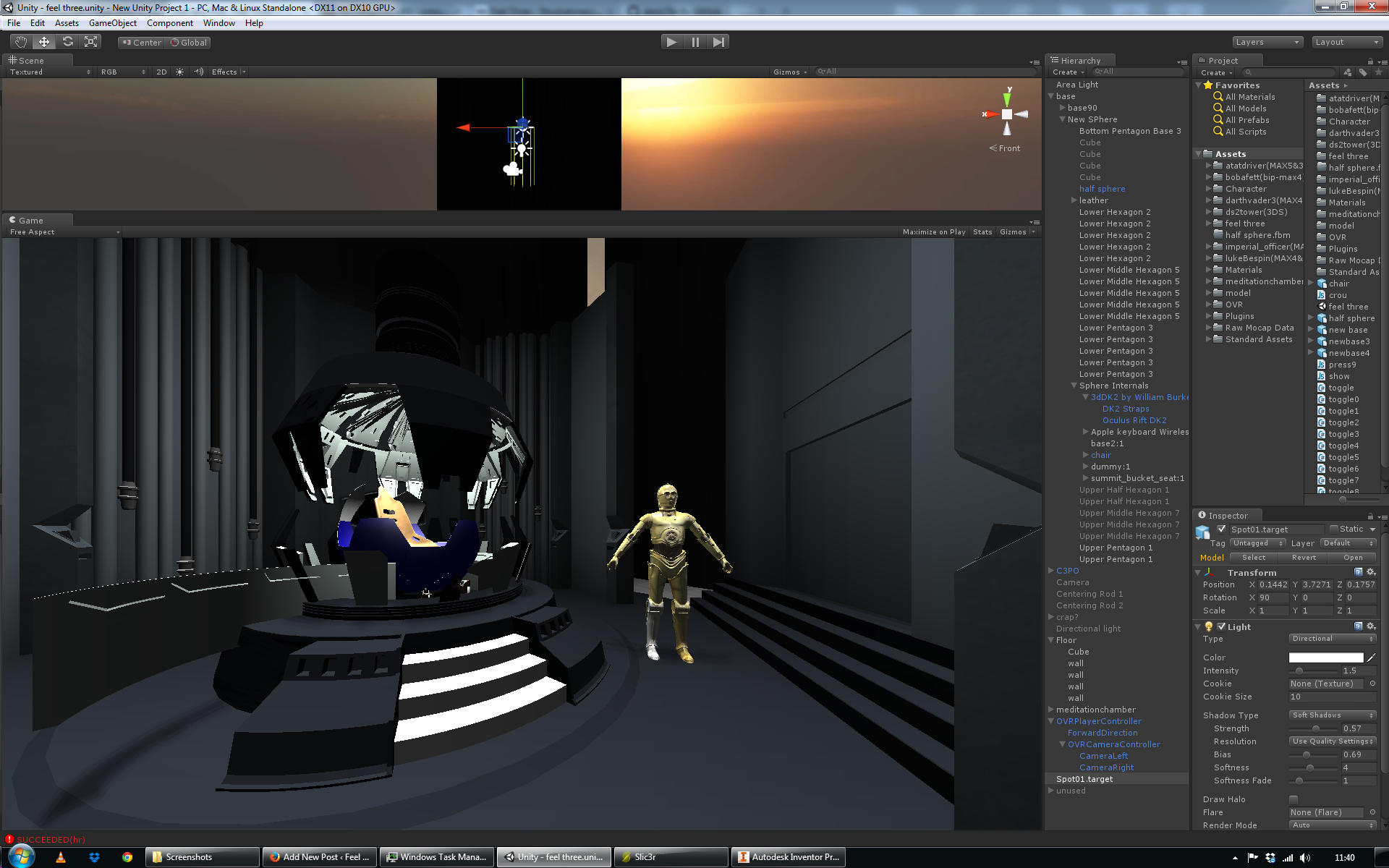
Task: Open the Textured draw mode dropdown
Action: tap(50, 72)
